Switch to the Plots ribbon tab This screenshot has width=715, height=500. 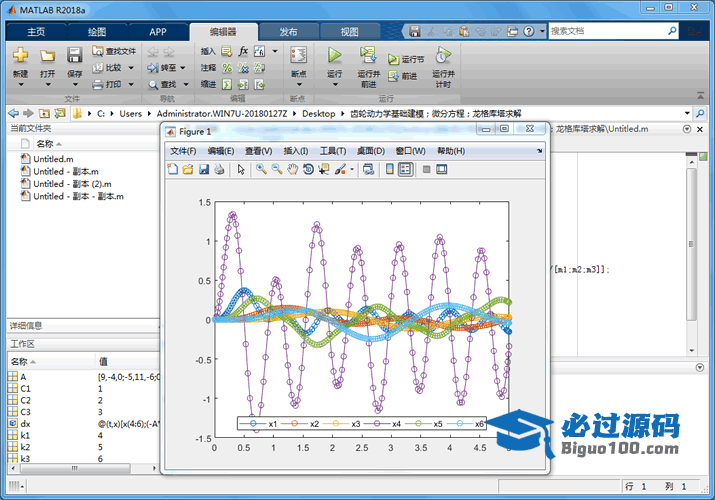point(97,32)
